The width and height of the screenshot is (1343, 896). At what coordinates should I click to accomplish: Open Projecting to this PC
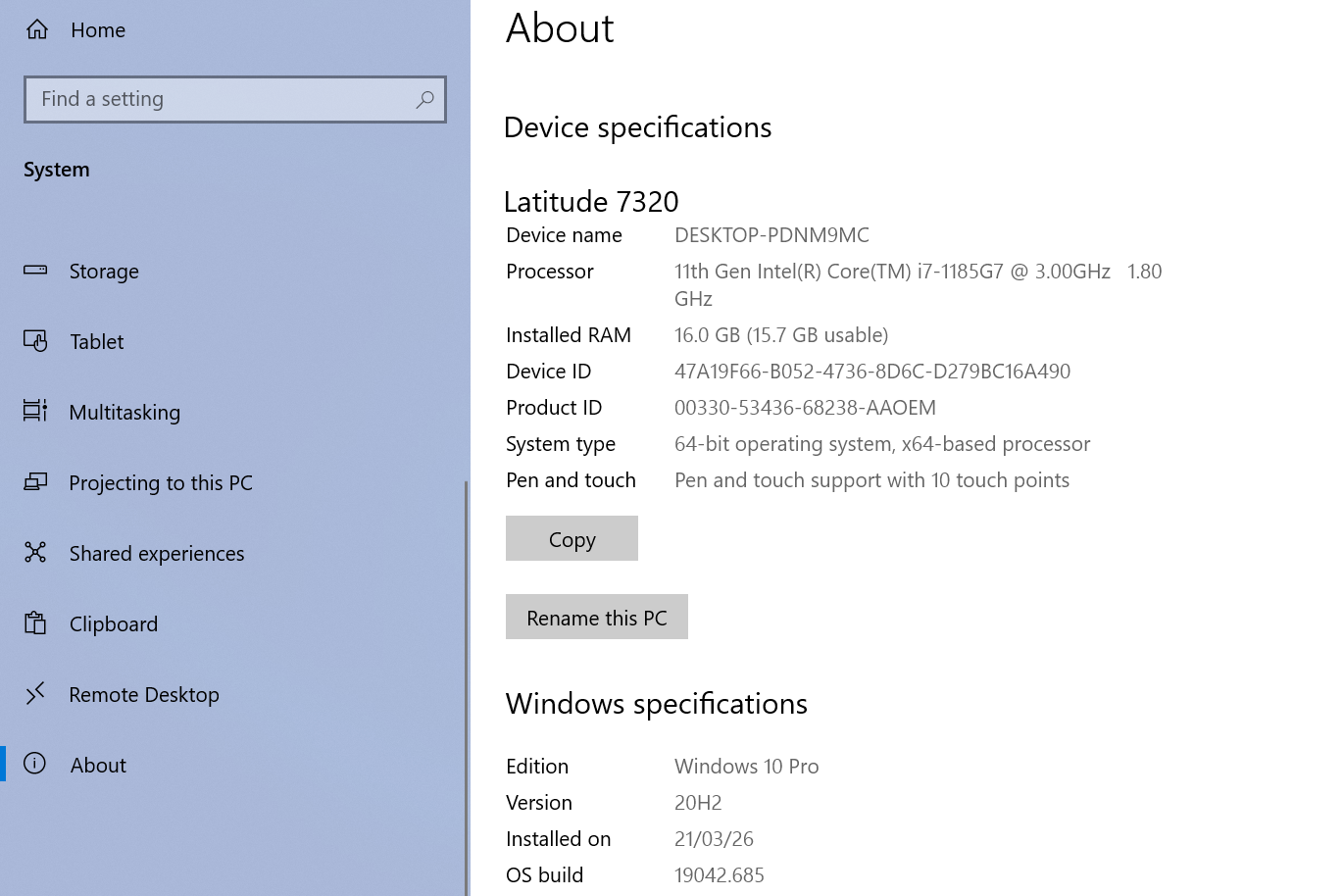click(161, 483)
